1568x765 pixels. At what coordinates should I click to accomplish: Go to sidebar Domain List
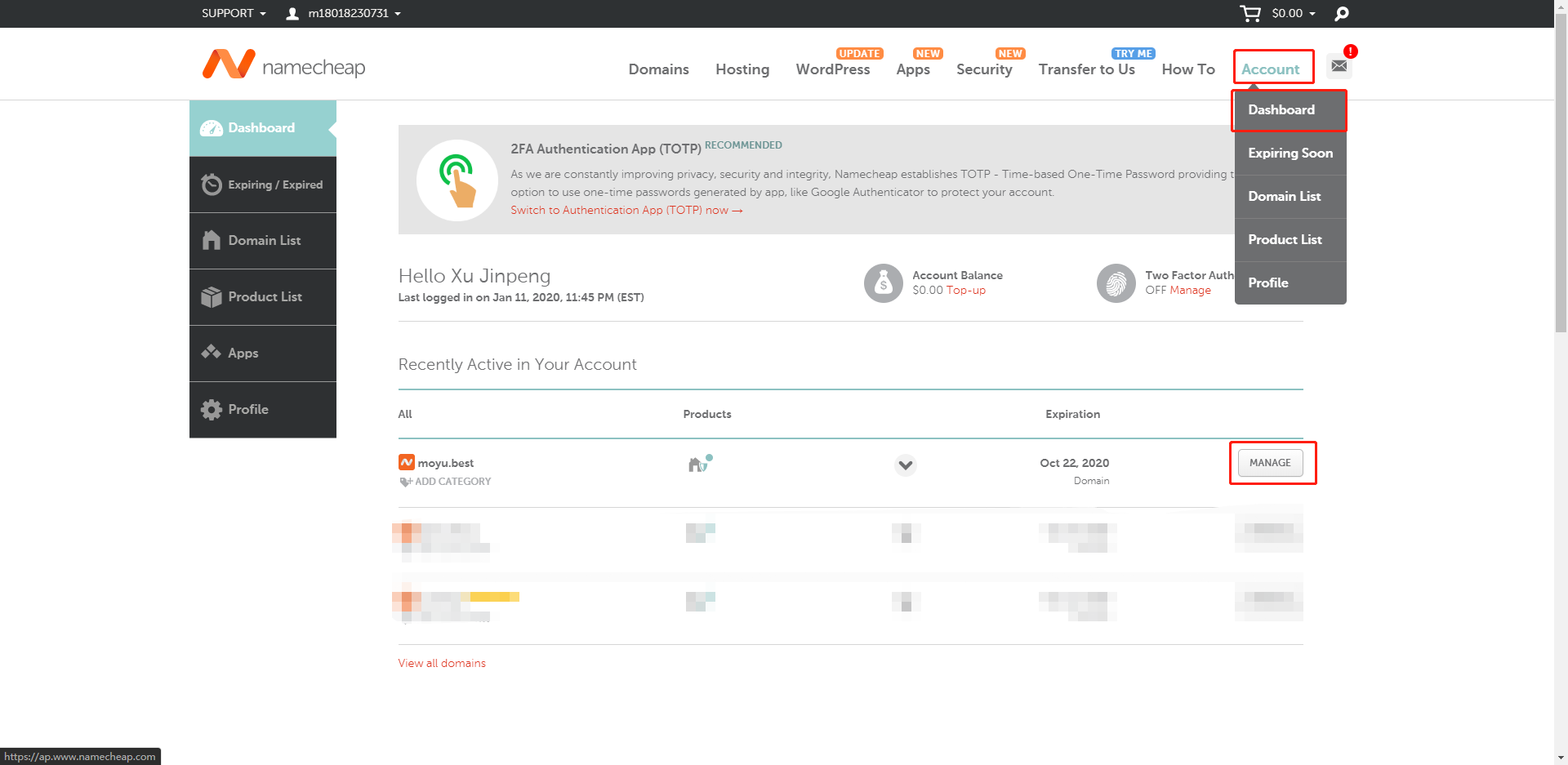pos(263,241)
